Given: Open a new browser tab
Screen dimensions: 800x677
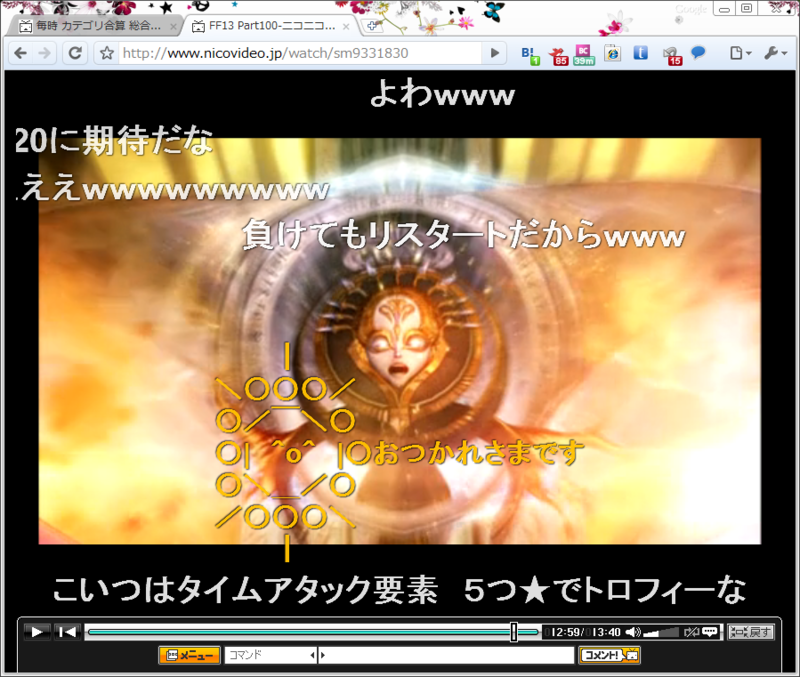Looking at the screenshot, I should 371,26.
